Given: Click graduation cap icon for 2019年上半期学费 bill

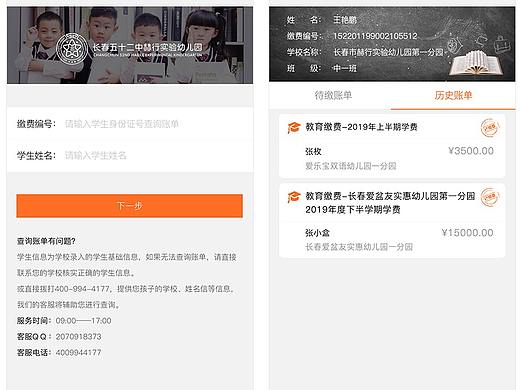Looking at the screenshot, I should pyautogui.click(x=294, y=127).
